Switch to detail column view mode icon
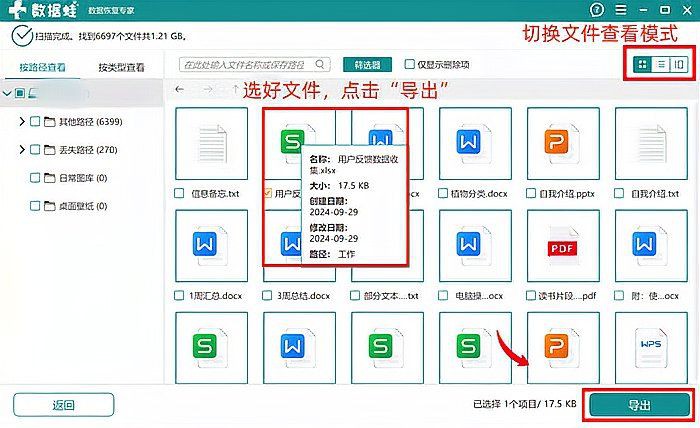Viewport: 700px width, 428px height. coord(679,64)
